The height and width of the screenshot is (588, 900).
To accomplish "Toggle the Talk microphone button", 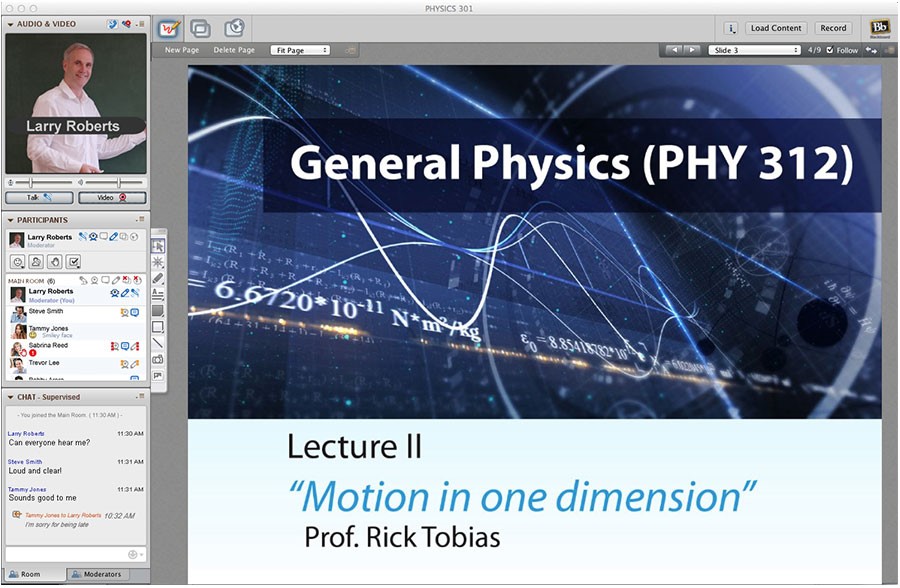I will click(x=39, y=198).
